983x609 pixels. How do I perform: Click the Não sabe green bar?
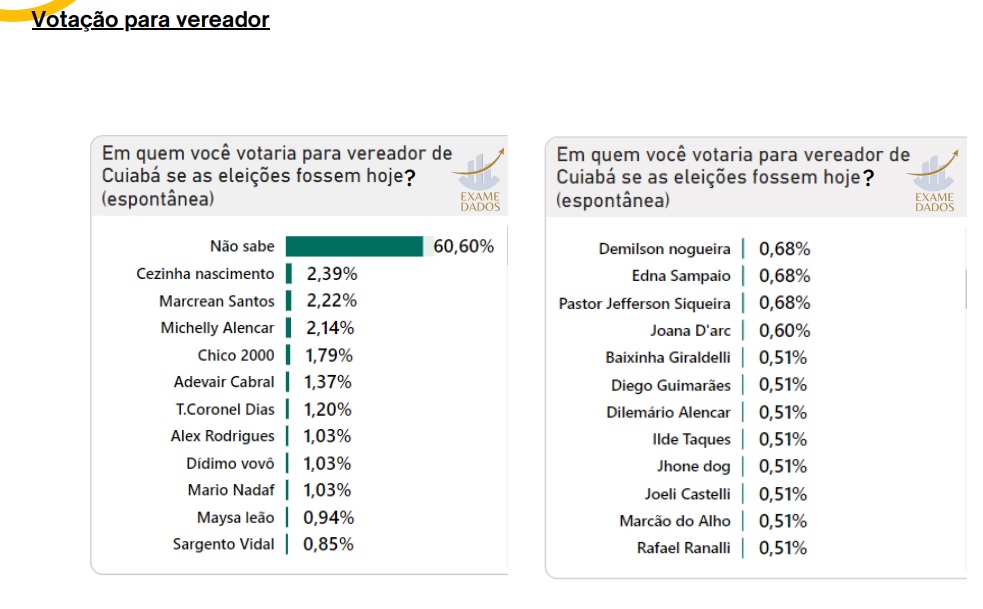tap(354, 246)
